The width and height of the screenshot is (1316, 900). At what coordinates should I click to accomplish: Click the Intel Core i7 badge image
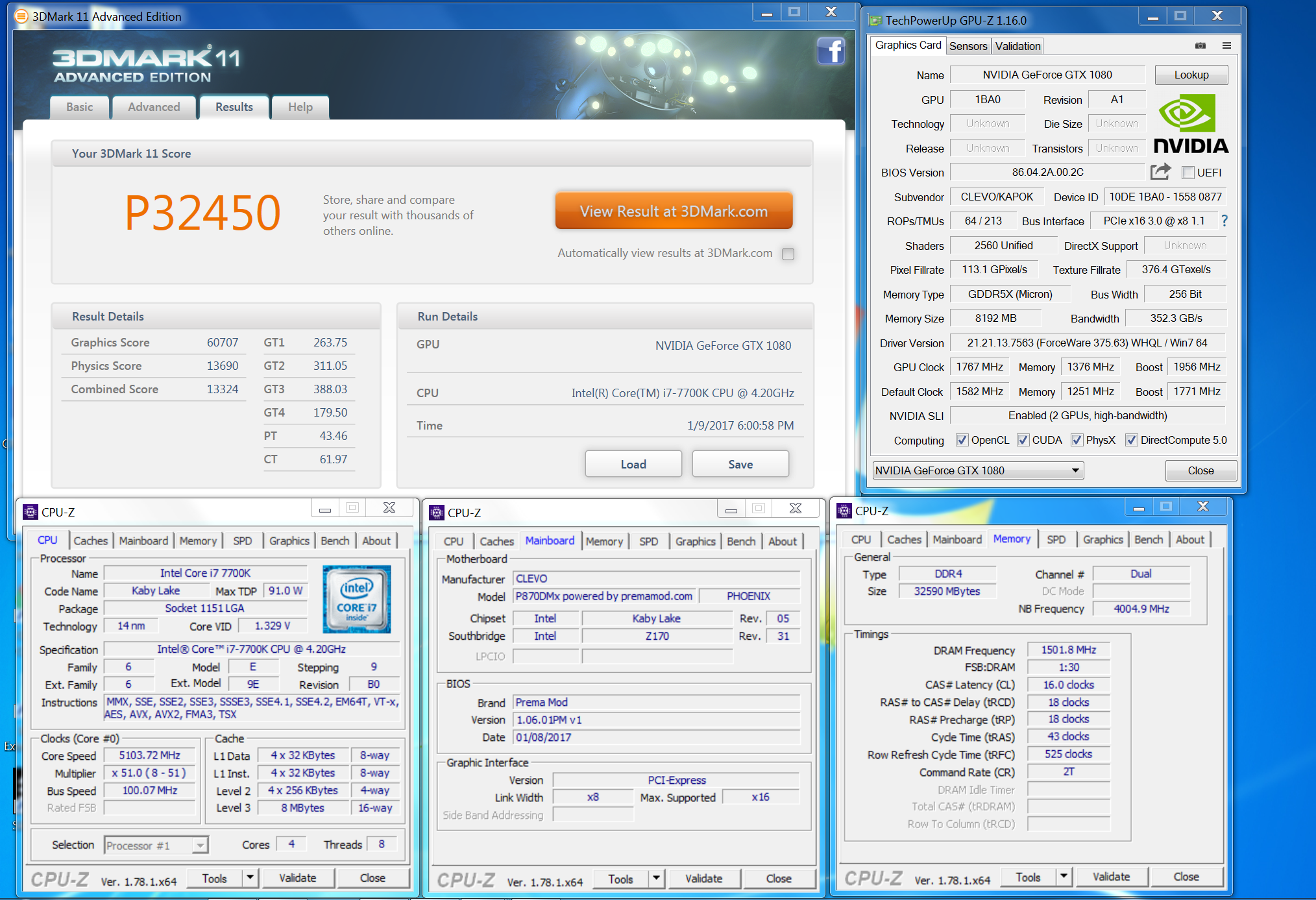[357, 599]
